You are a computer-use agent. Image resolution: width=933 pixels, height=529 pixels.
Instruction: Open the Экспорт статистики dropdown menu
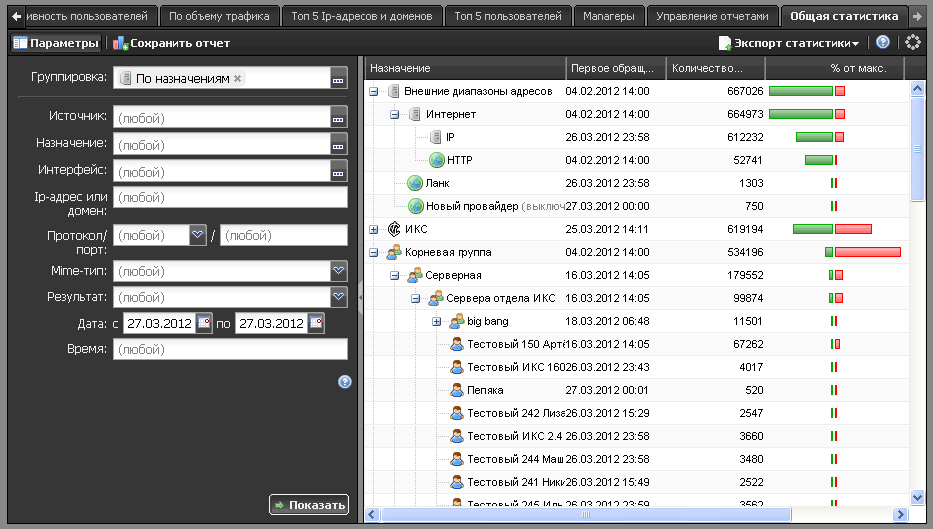point(789,43)
